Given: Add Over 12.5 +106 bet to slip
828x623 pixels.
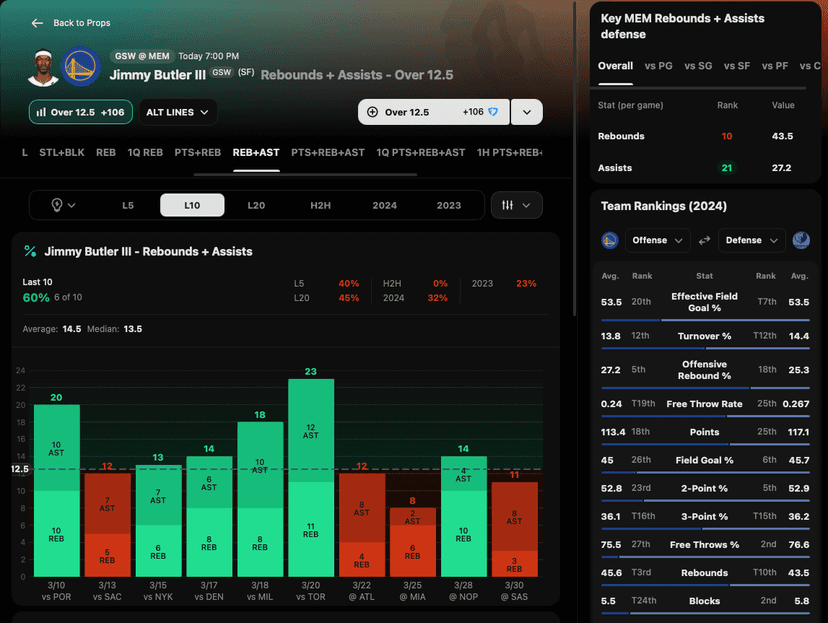Looking at the screenshot, I should [434, 112].
